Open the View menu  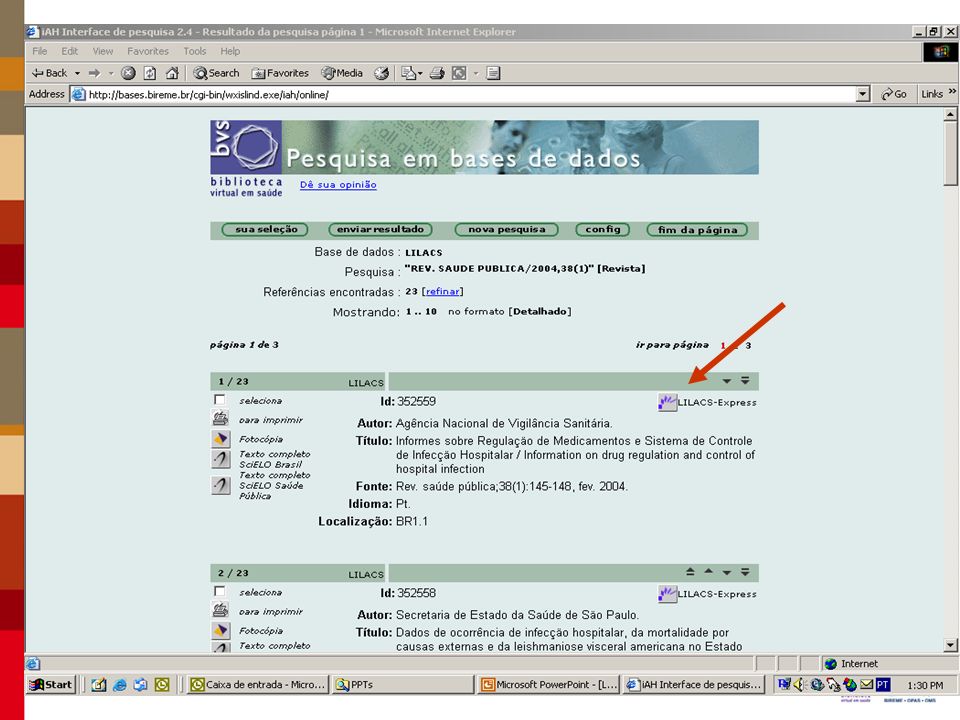[103, 51]
